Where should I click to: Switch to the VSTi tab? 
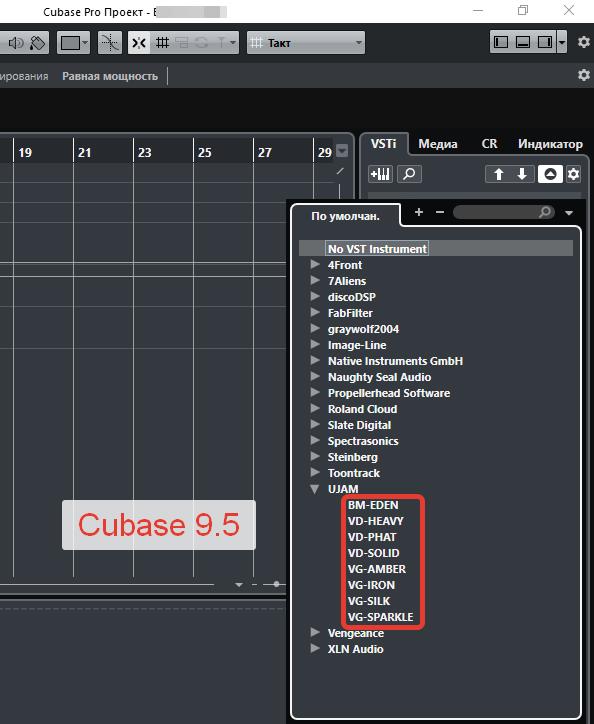pyautogui.click(x=383, y=144)
